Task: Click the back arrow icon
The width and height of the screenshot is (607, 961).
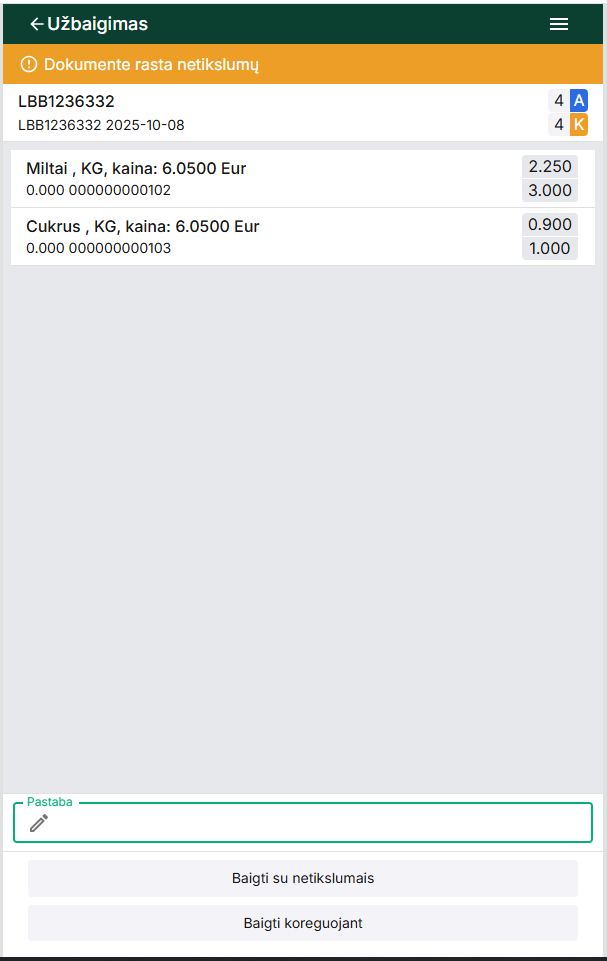Action: pyautogui.click(x=37, y=24)
